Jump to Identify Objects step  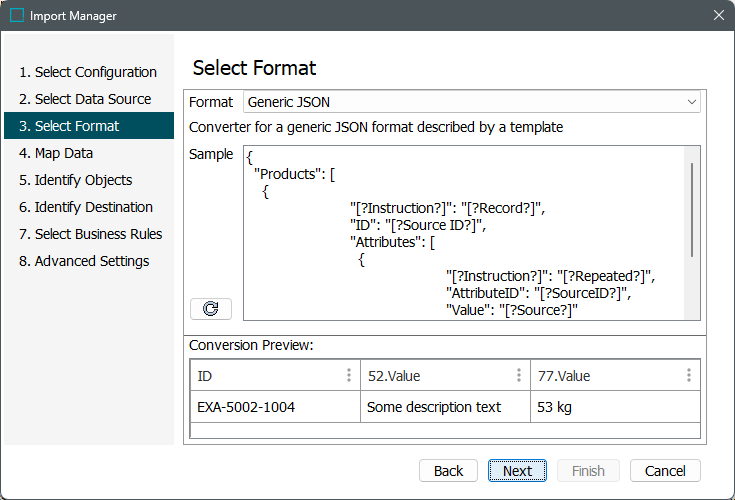coord(76,180)
